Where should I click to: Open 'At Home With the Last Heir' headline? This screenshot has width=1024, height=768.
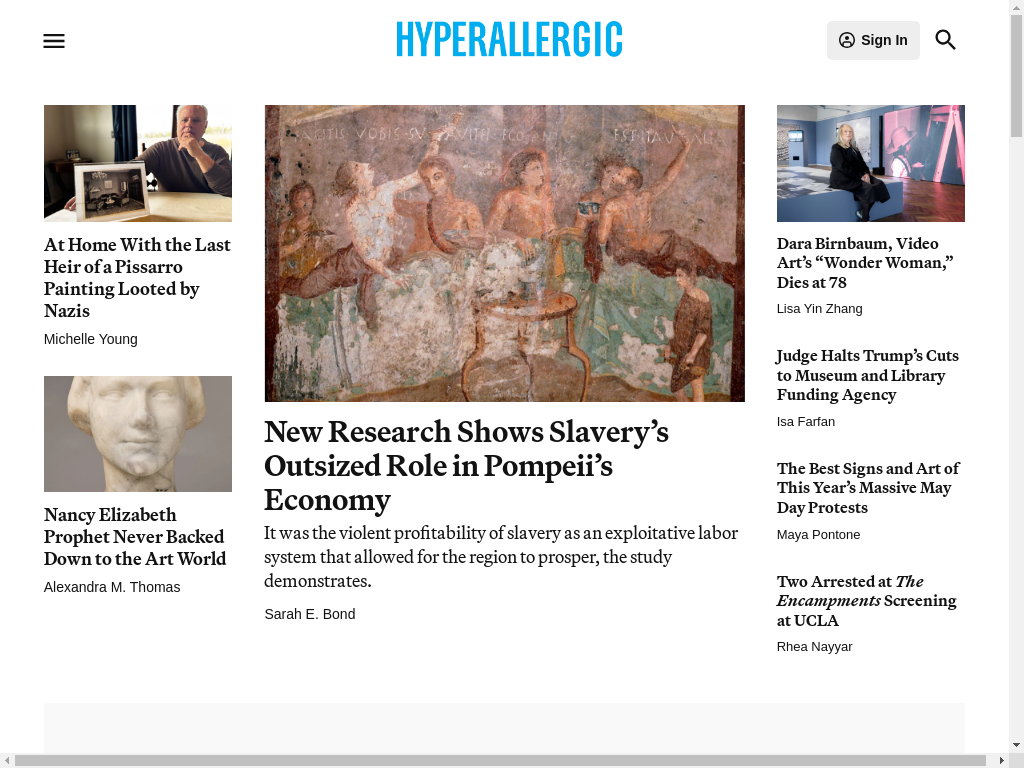pos(137,278)
